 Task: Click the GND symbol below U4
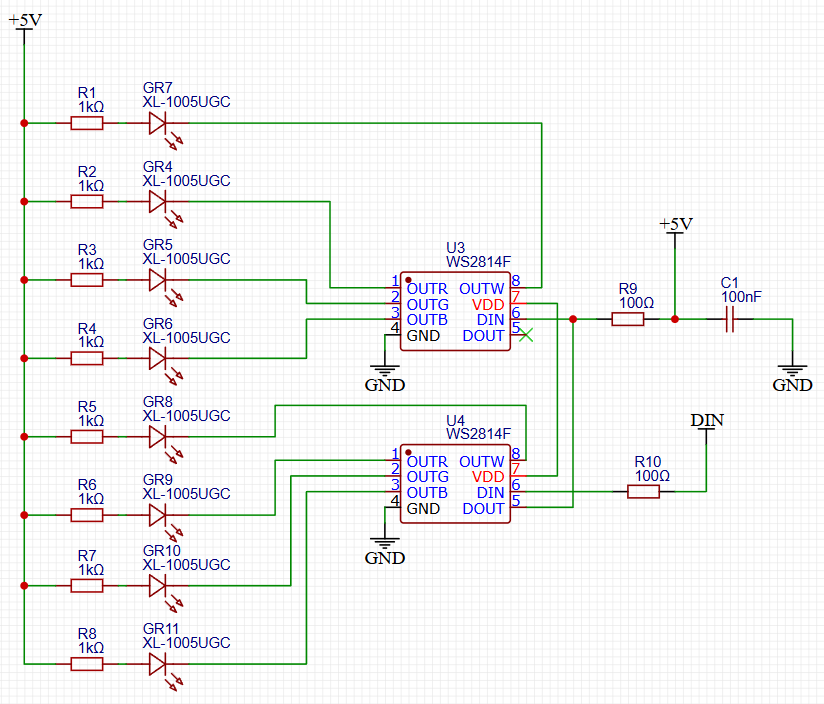384,545
